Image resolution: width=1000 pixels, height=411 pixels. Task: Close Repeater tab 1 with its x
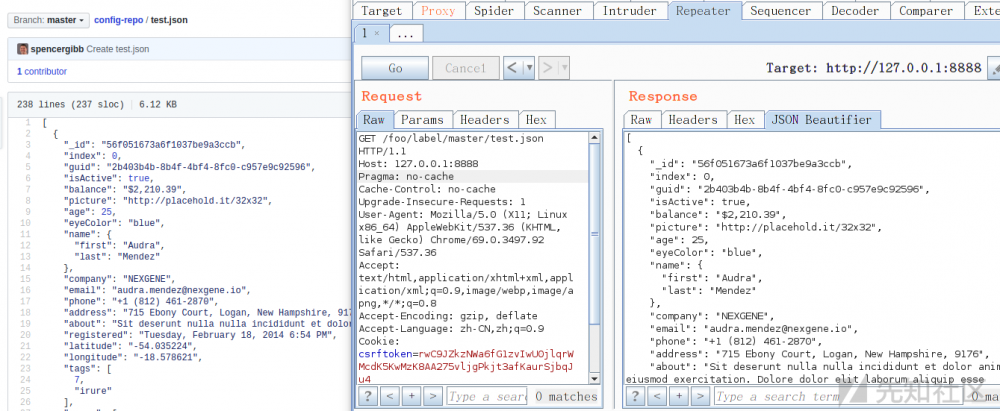pos(376,33)
